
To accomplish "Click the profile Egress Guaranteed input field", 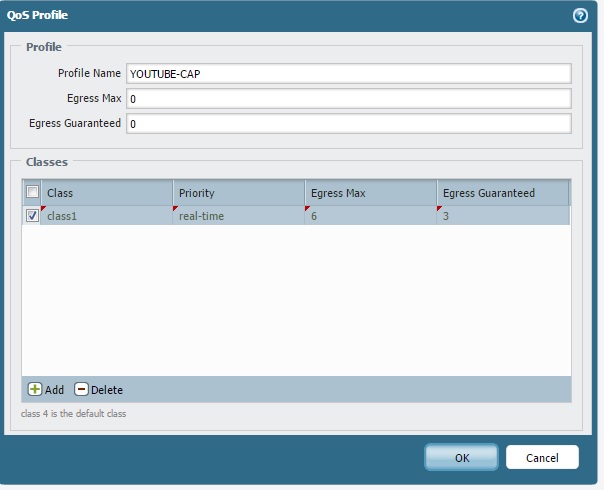I will (x=348, y=123).
